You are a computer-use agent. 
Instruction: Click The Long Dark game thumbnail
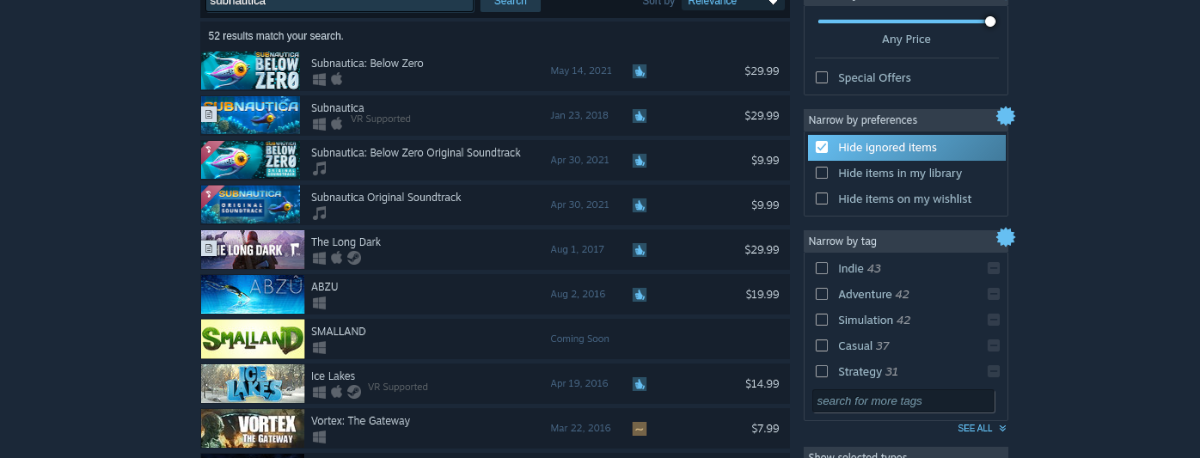coord(252,250)
